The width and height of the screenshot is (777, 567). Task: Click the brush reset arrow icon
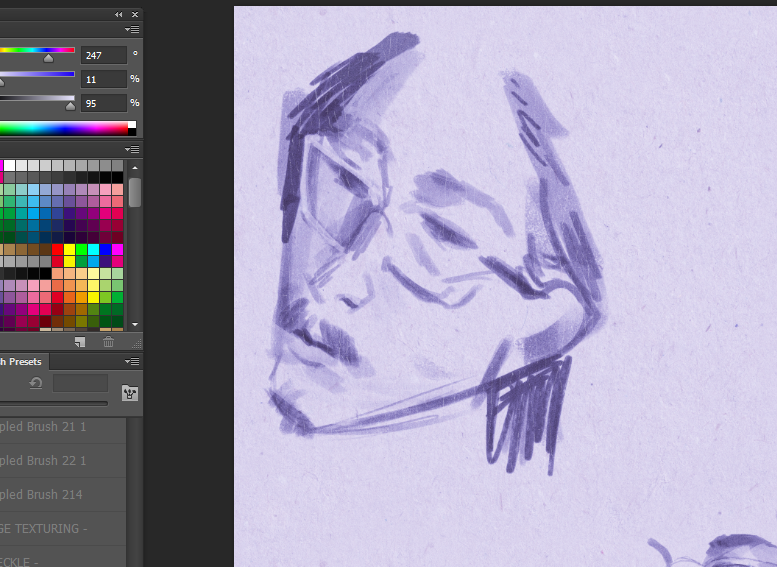[36, 383]
